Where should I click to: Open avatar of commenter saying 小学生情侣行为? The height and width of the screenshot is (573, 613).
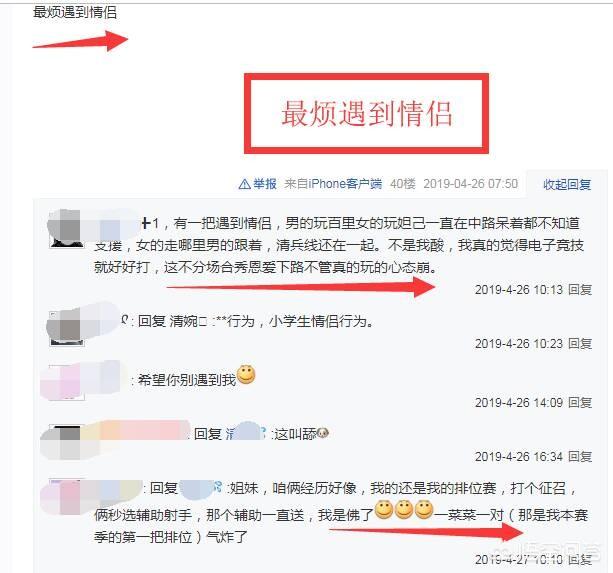[66, 328]
